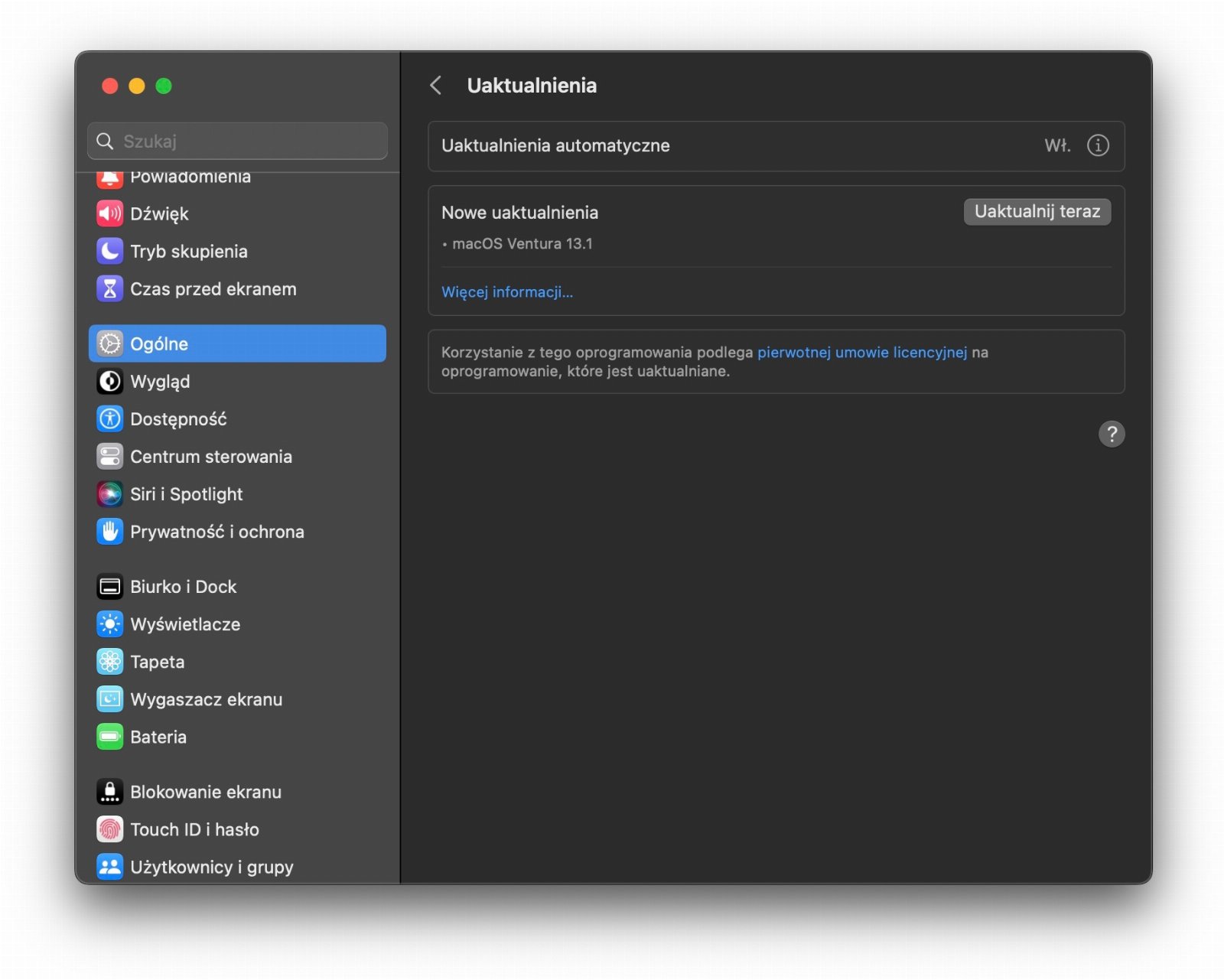Open help with question mark button

(1112, 434)
